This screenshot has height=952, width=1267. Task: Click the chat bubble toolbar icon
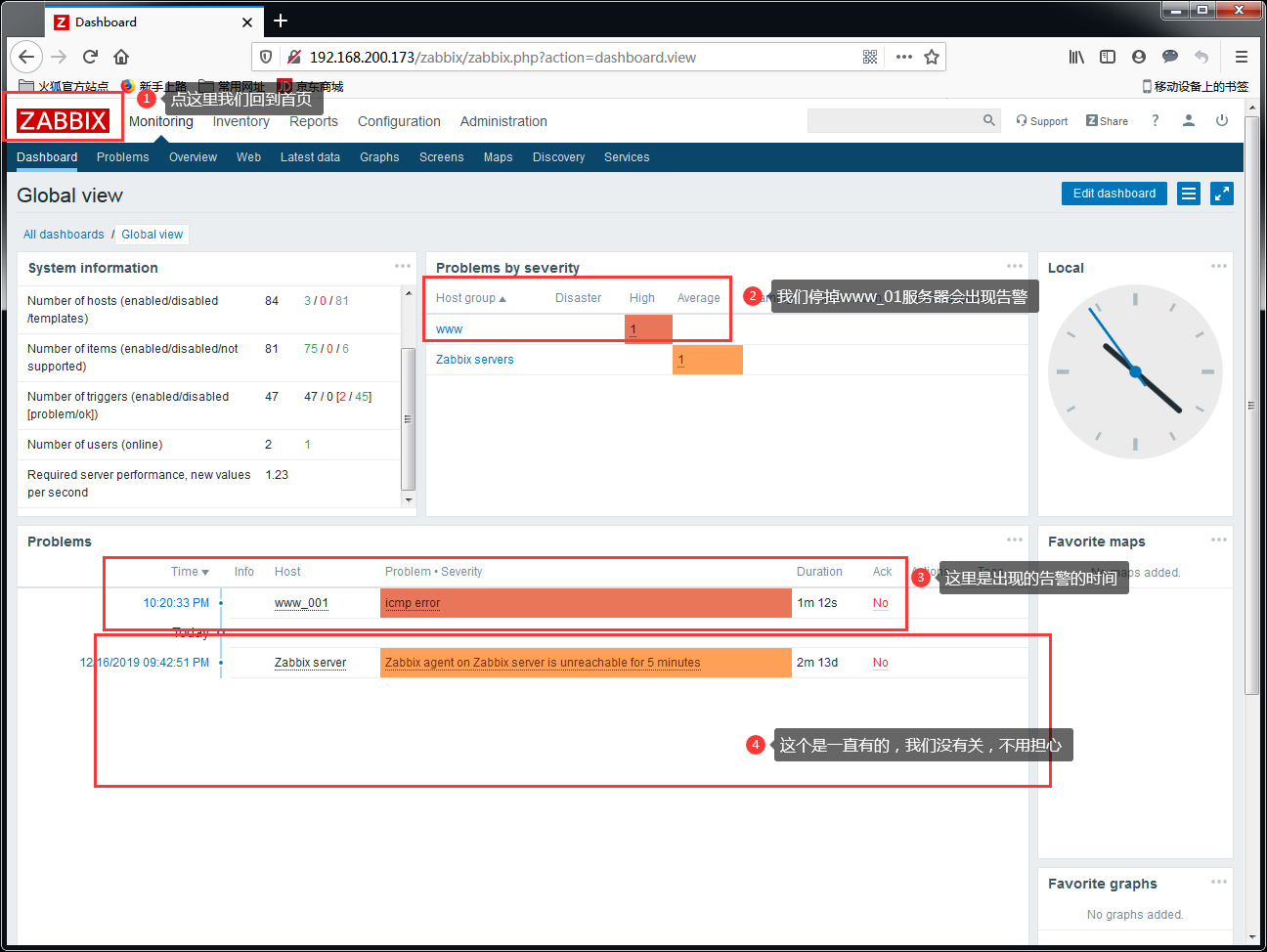pos(1170,57)
